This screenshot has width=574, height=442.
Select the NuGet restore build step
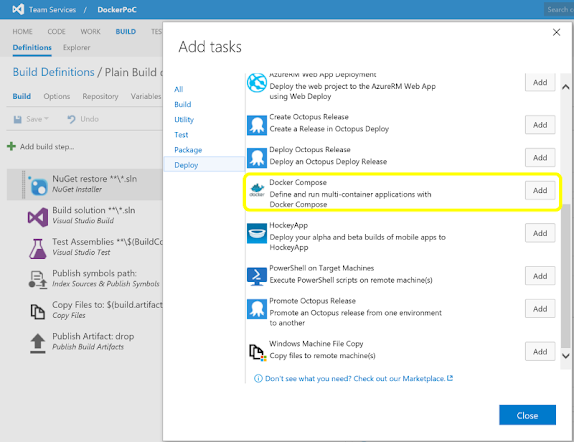[x=85, y=184]
